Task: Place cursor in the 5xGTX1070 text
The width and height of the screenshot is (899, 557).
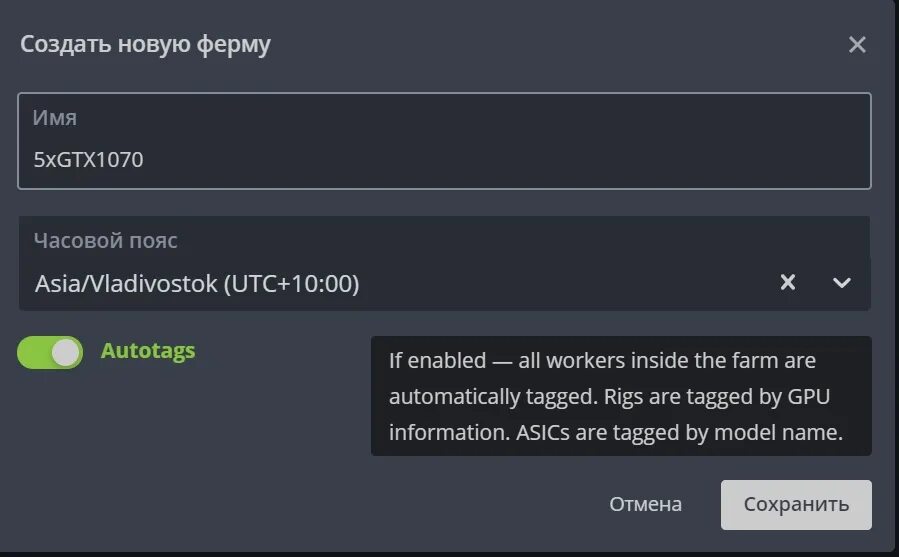Action: click(88, 159)
